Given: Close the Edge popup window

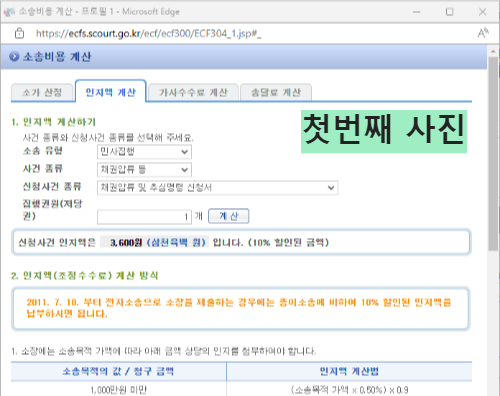Looking at the screenshot, I should 482,12.
